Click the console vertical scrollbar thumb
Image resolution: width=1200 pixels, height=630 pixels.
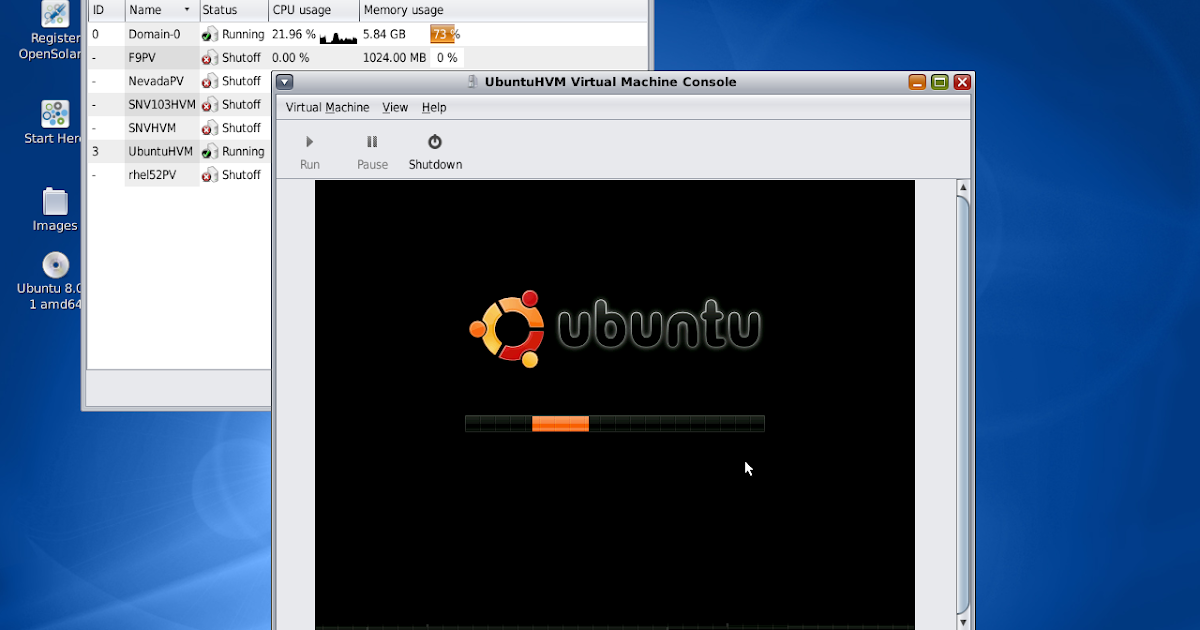point(963,405)
